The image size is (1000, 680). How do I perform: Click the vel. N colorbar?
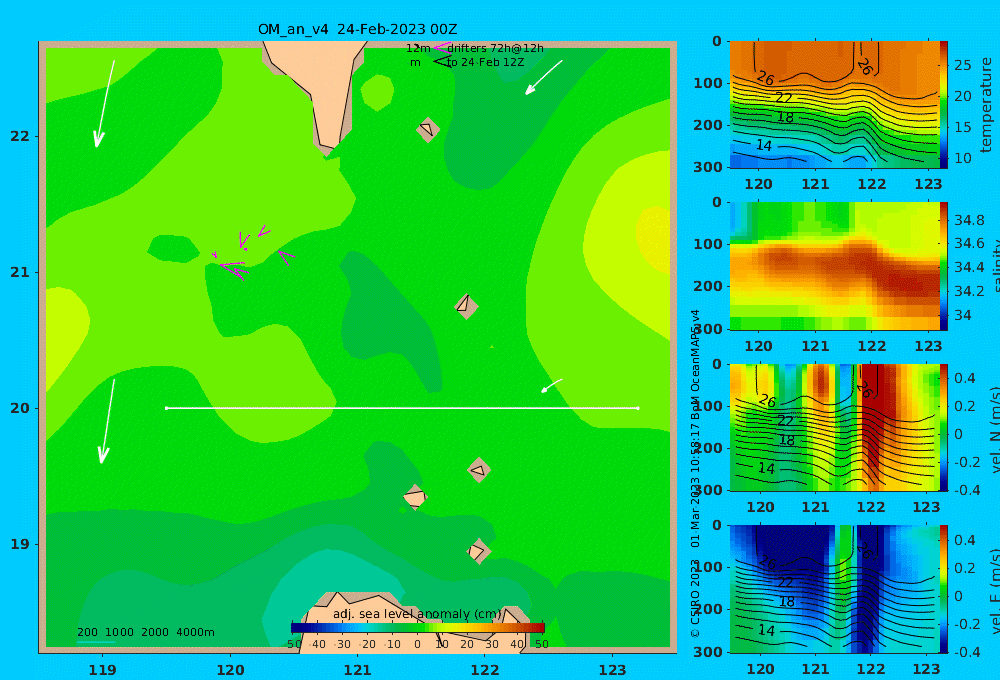(x=944, y=427)
